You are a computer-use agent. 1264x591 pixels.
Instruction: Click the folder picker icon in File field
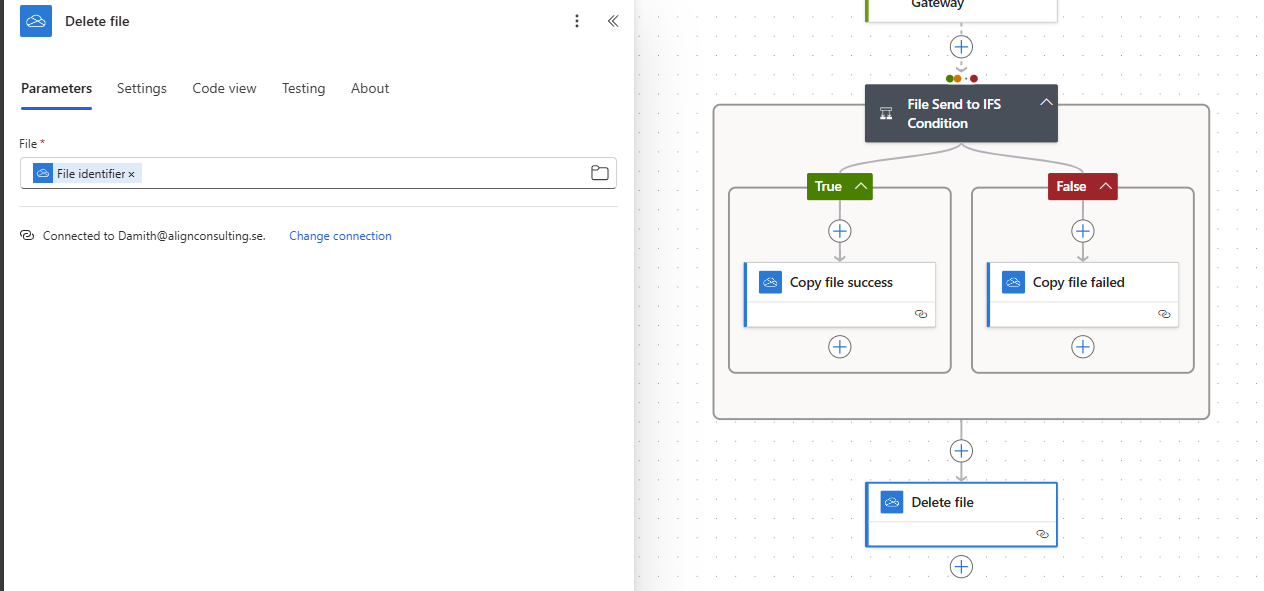(x=599, y=173)
